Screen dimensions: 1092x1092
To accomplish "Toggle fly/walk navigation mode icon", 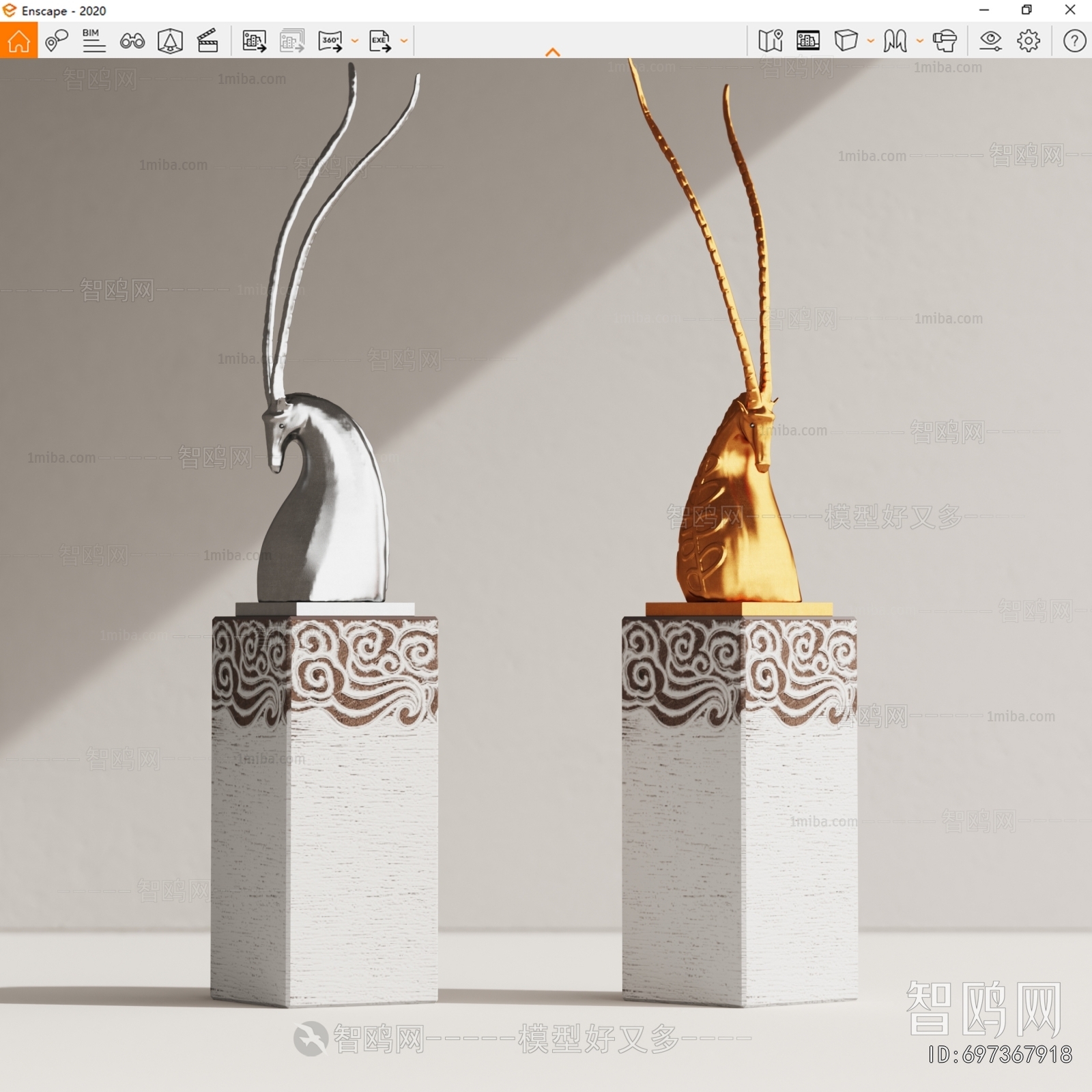I will 895,41.
